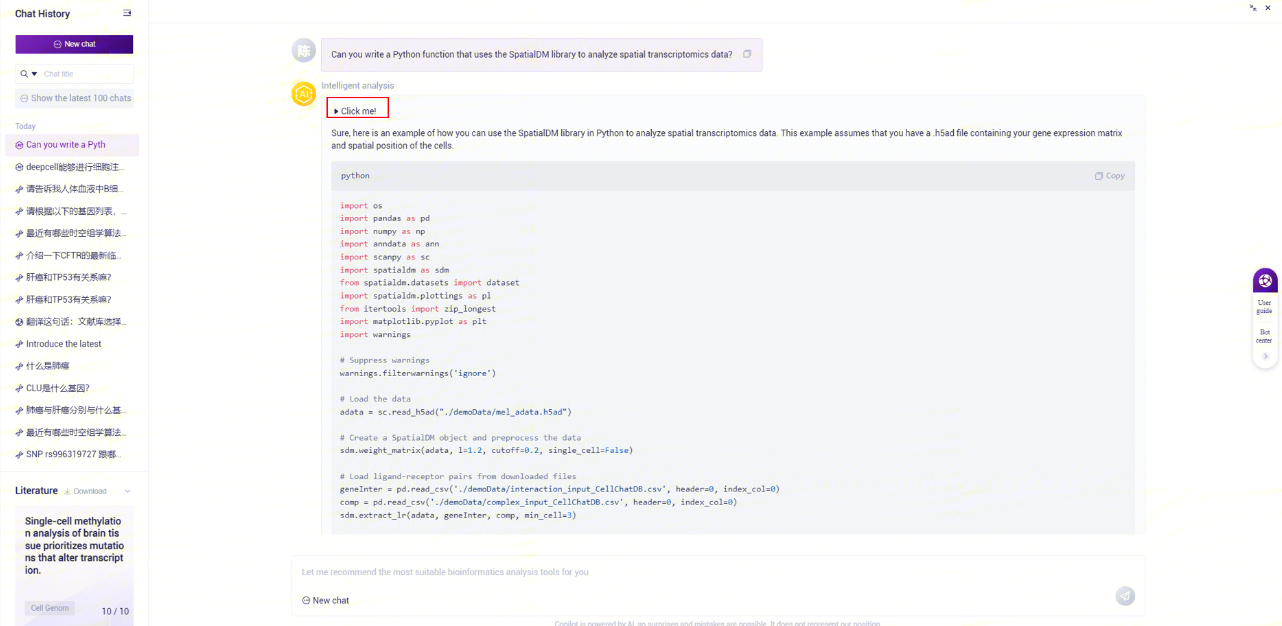
Task: Open the Bot center
Action: coord(1264,335)
